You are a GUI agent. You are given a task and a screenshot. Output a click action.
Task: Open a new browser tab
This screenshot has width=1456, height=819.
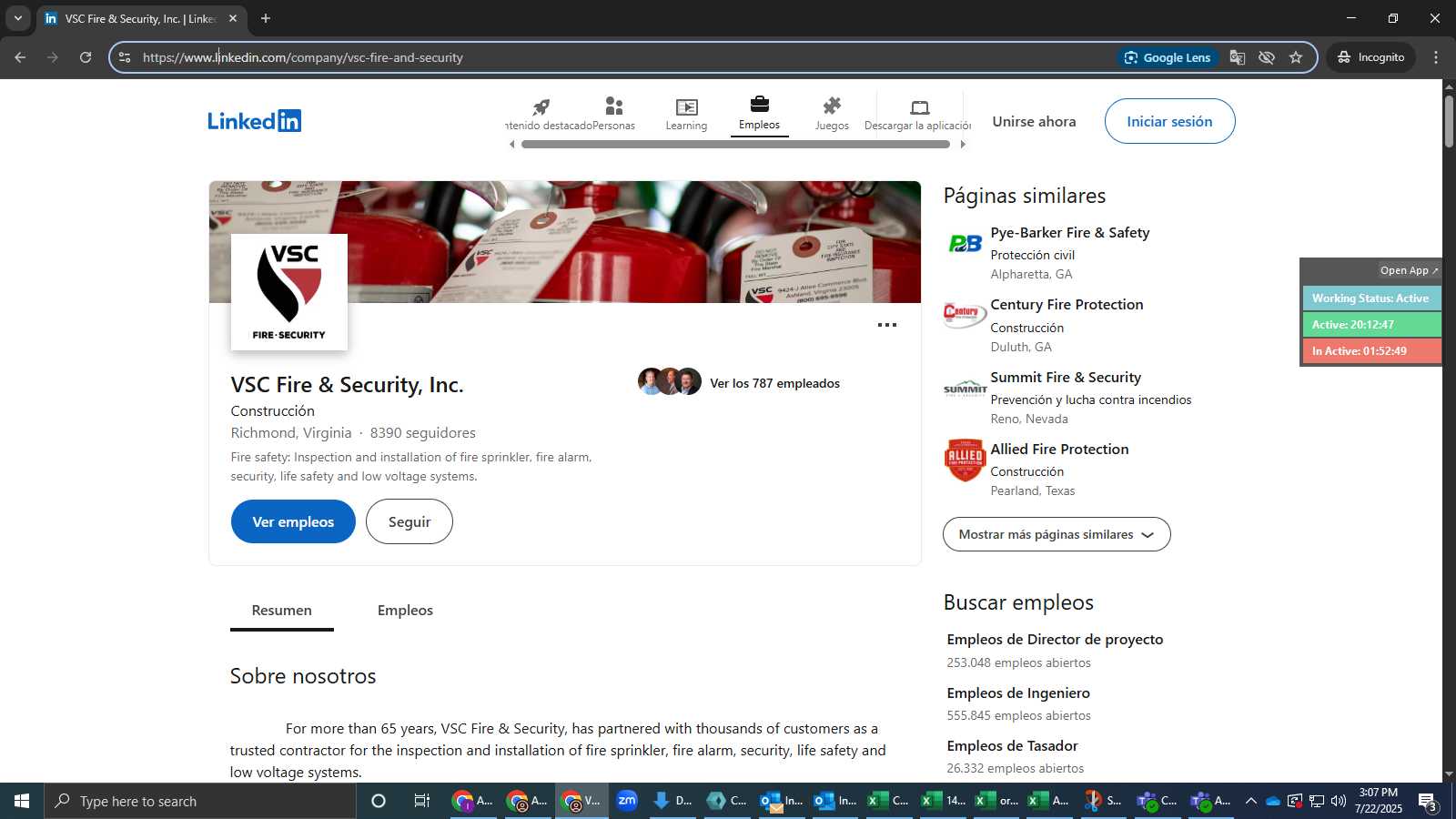[266, 18]
